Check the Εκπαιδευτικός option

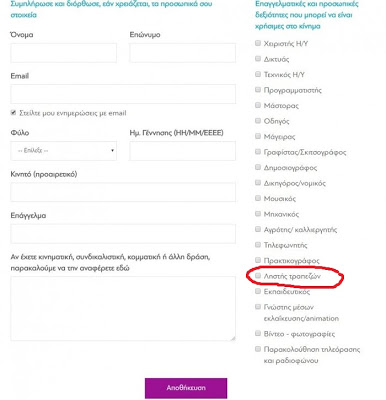coord(258,291)
